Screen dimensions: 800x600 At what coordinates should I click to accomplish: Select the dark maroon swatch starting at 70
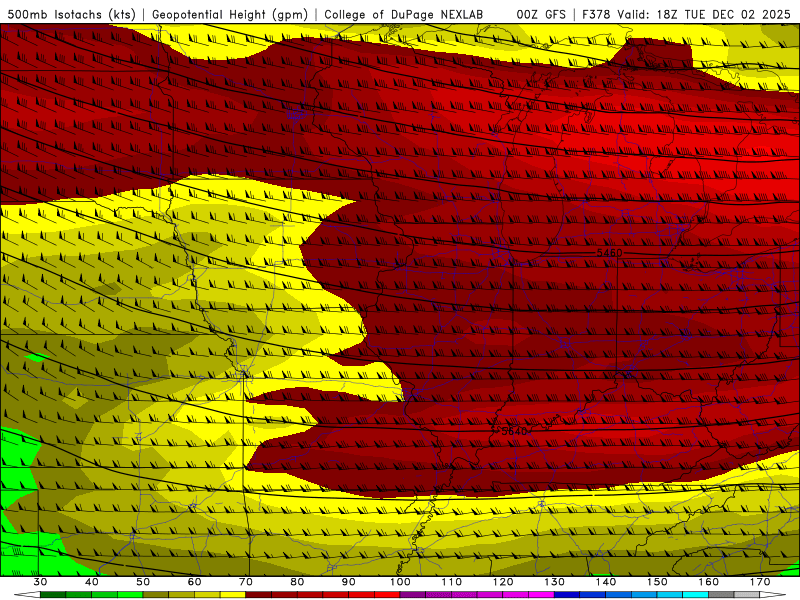tap(259, 596)
